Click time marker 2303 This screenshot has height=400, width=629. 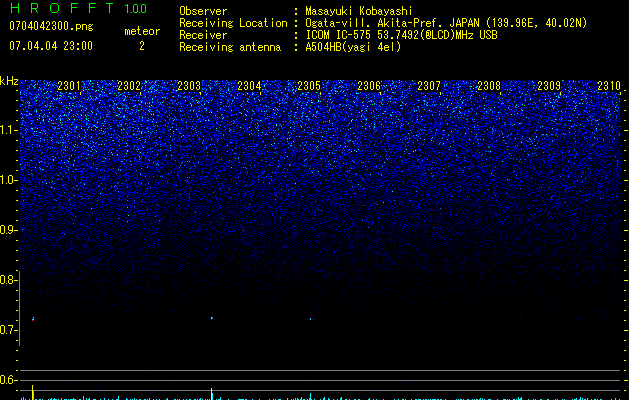coord(189,86)
